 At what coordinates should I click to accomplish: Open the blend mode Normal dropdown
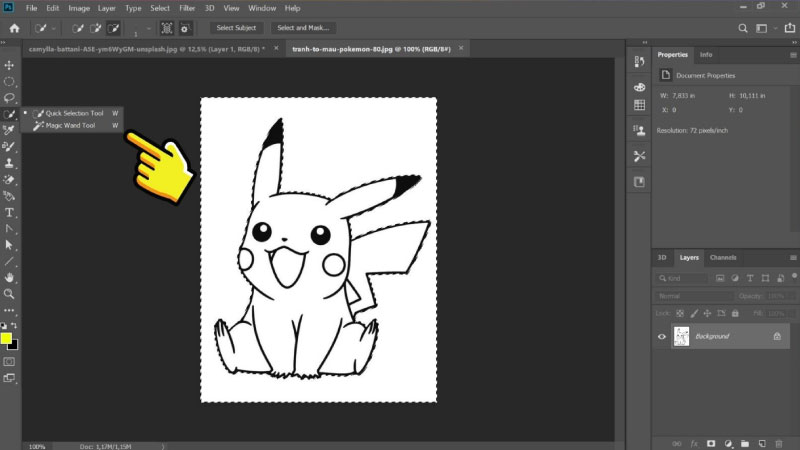pyautogui.click(x=694, y=296)
